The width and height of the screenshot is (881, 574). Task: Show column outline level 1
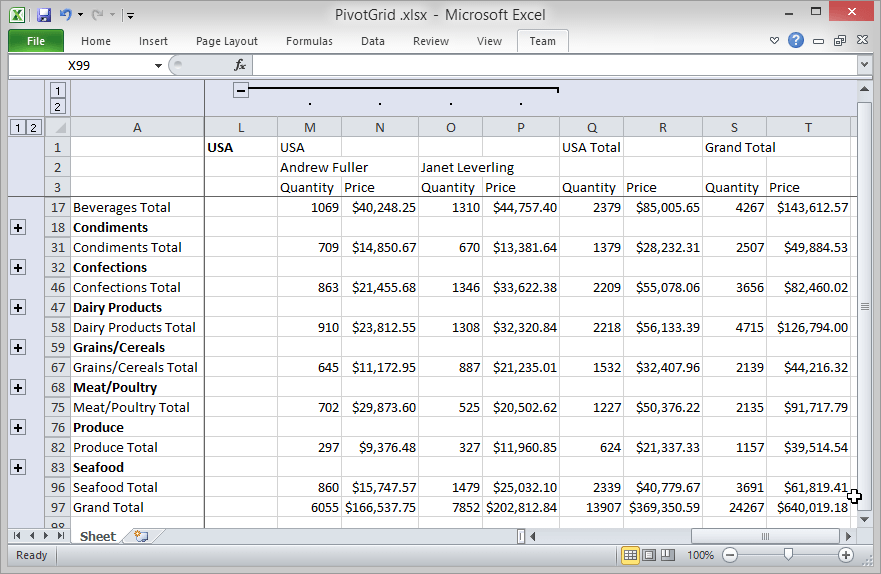tap(58, 90)
